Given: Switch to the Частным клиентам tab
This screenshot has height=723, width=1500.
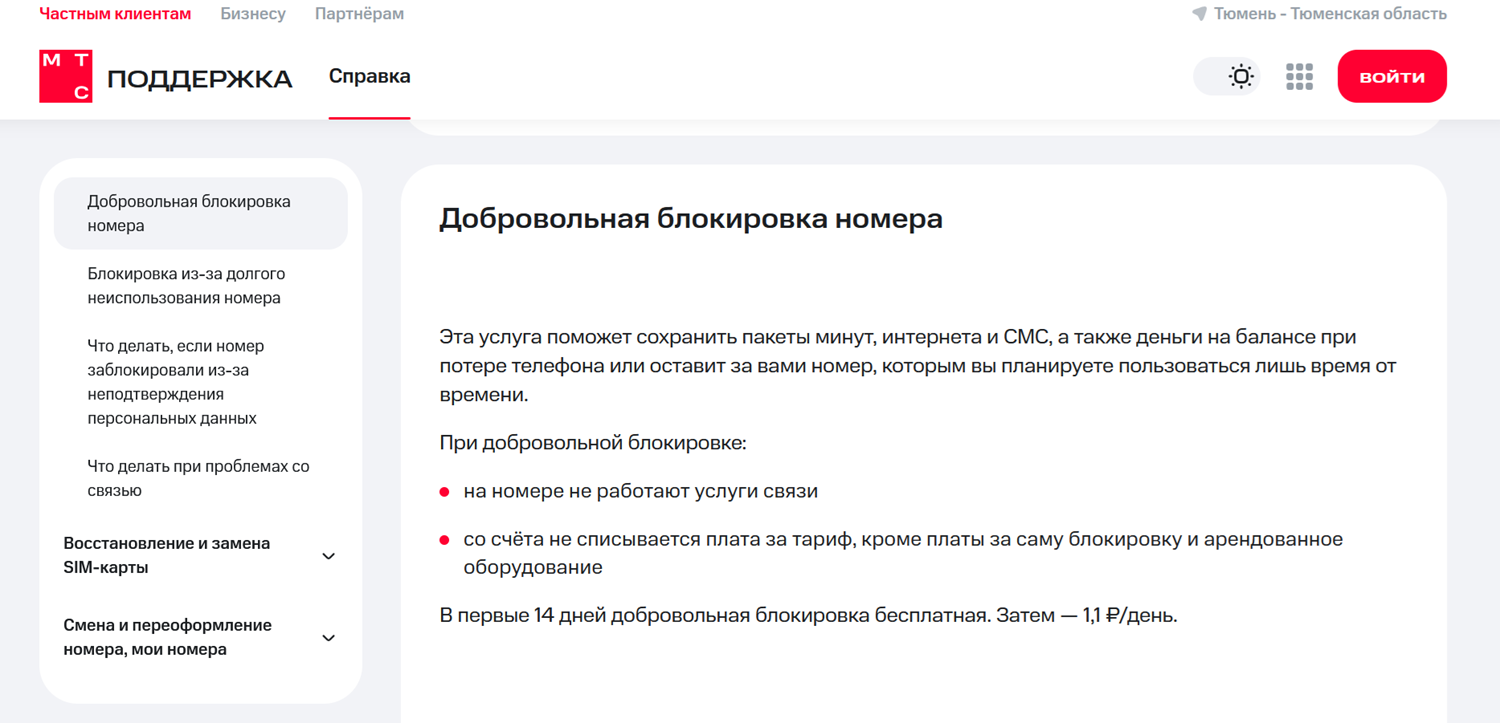Looking at the screenshot, I should pos(115,14).
